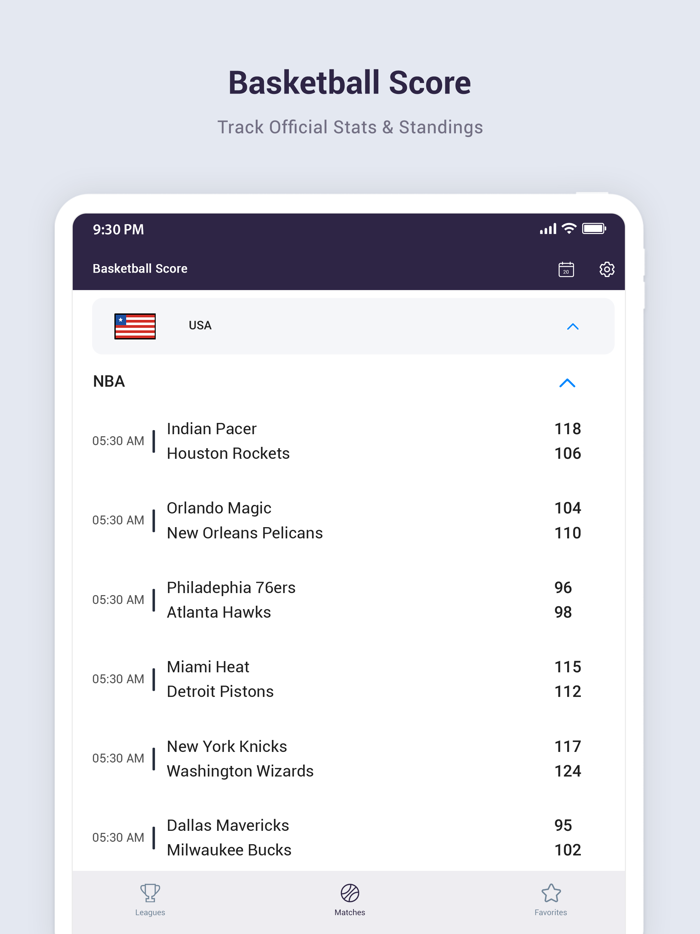Tap the Leagues trophy icon

150,894
